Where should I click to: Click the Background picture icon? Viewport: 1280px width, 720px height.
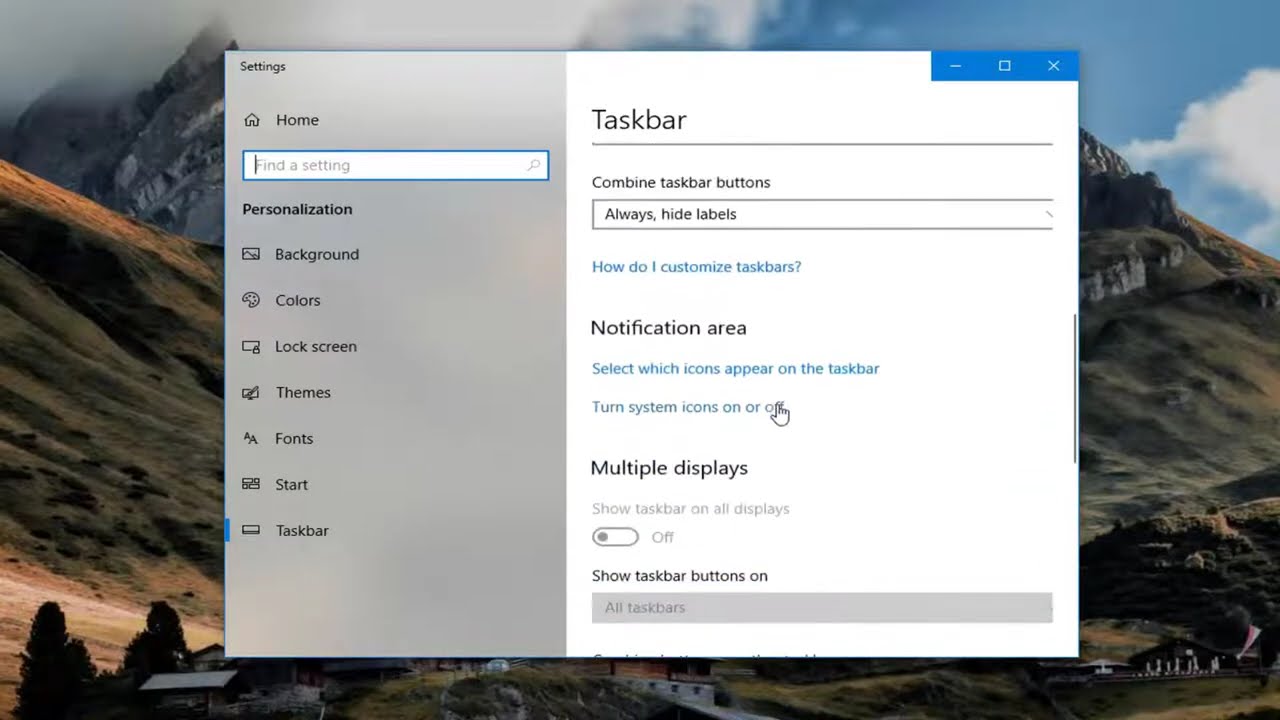point(251,254)
